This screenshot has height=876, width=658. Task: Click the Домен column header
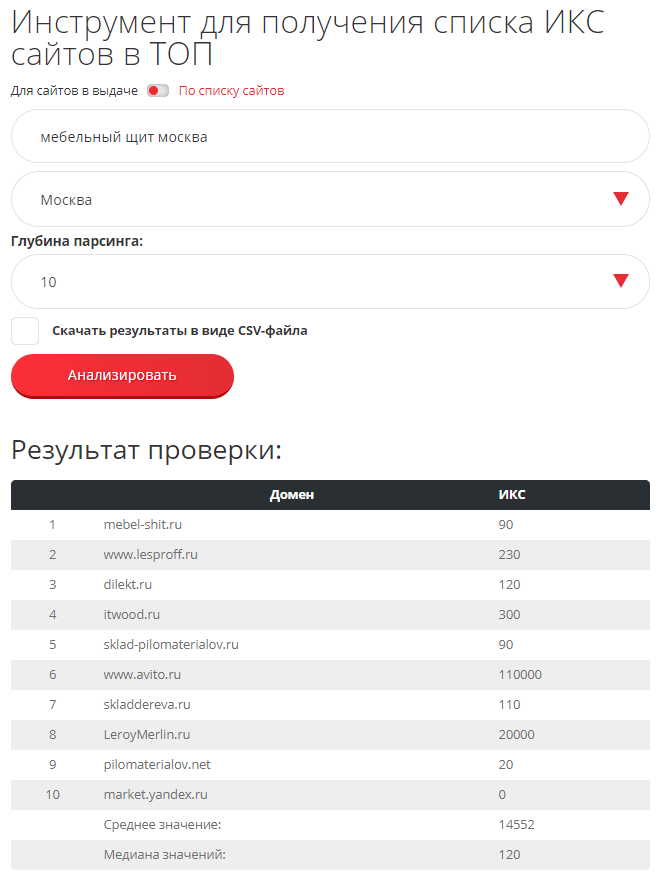pos(292,495)
